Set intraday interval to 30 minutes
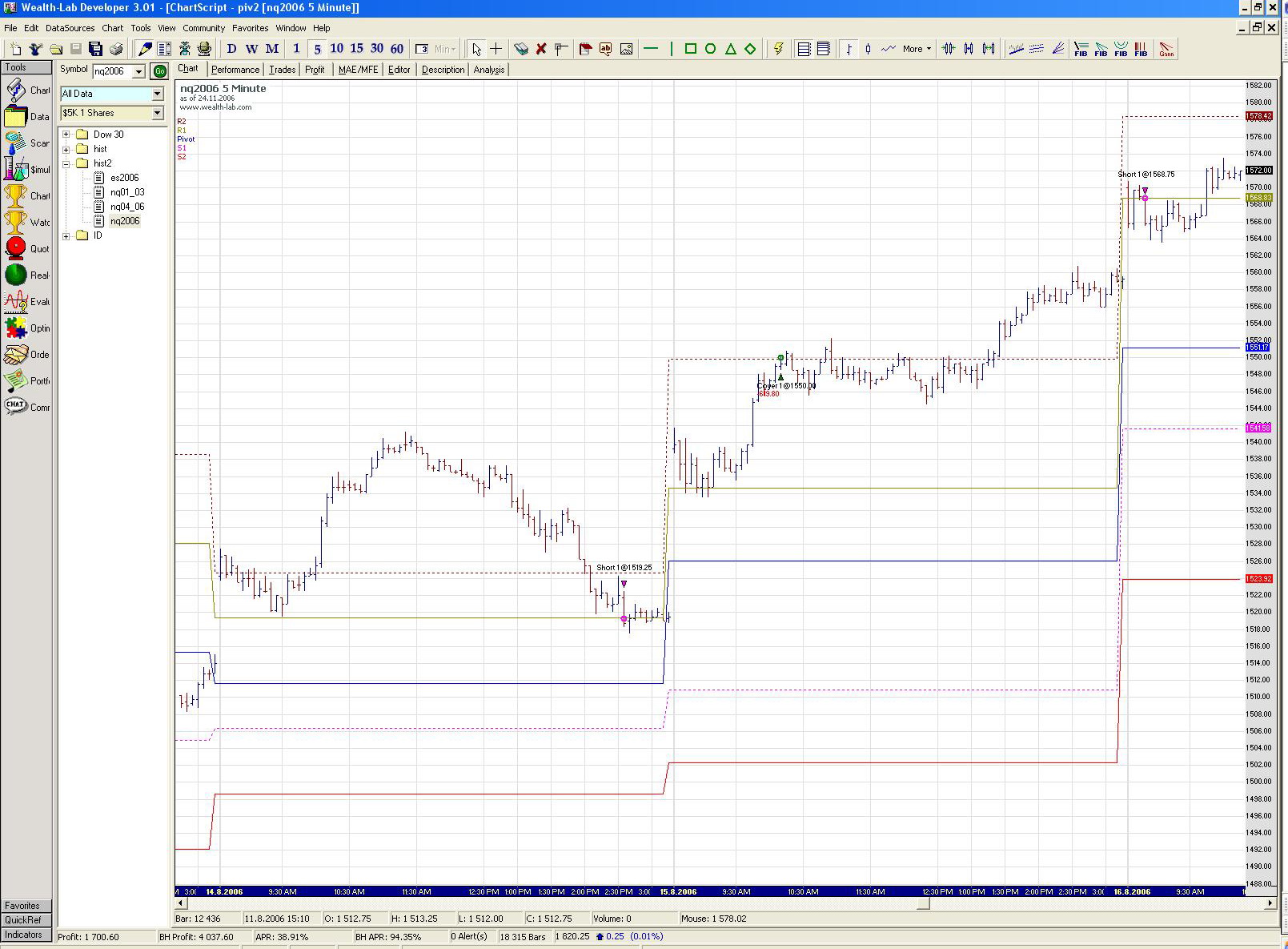Screen dimensions: 1288x949 [x=377, y=49]
